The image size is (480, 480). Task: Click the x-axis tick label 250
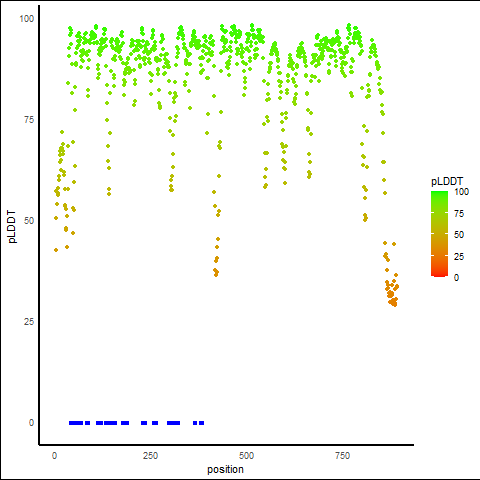(x=150, y=456)
